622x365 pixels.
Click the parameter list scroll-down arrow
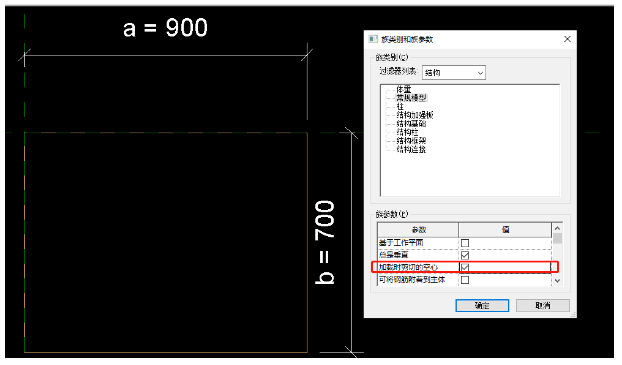pyautogui.click(x=557, y=281)
